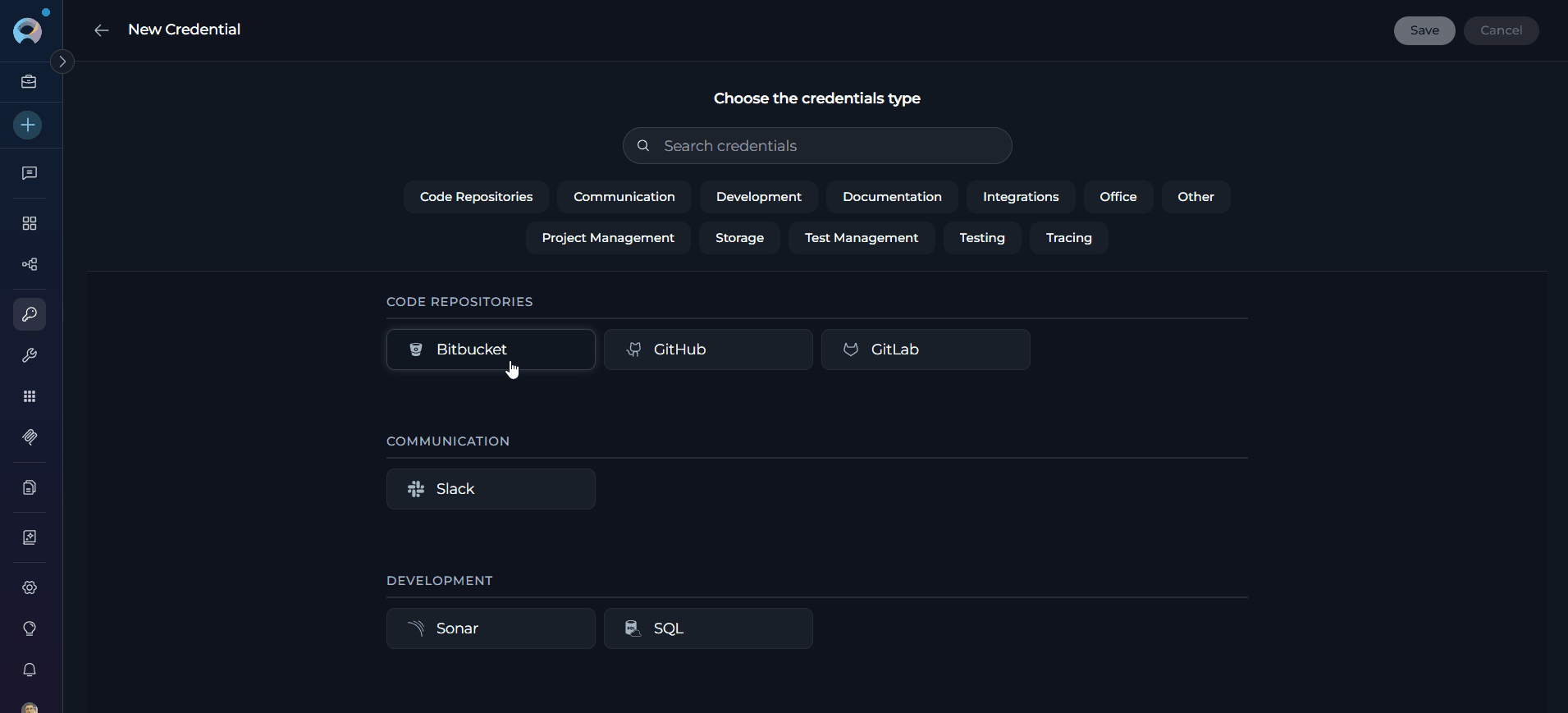Open the dotted grid apps sidebar icon
The height and width of the screenshot is (713, 1568).
tap(30, 396)
